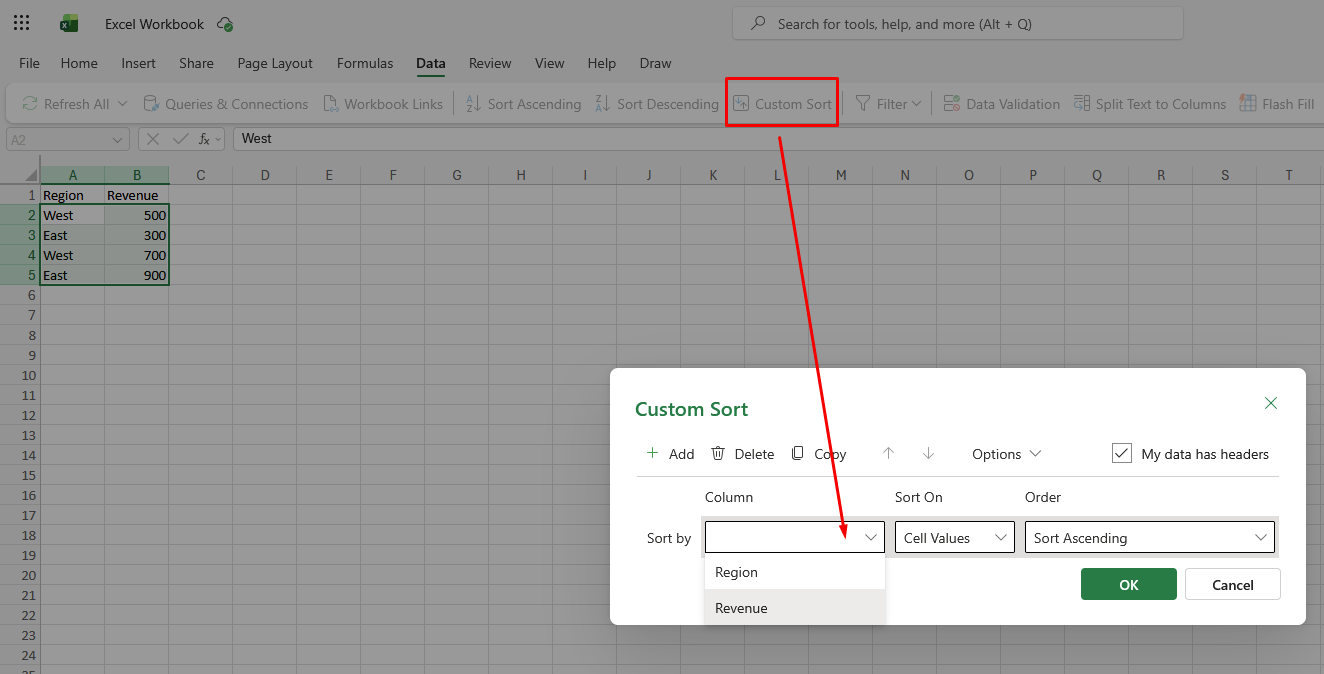Click the move up arrow in Custom Sort

[888, 453]
